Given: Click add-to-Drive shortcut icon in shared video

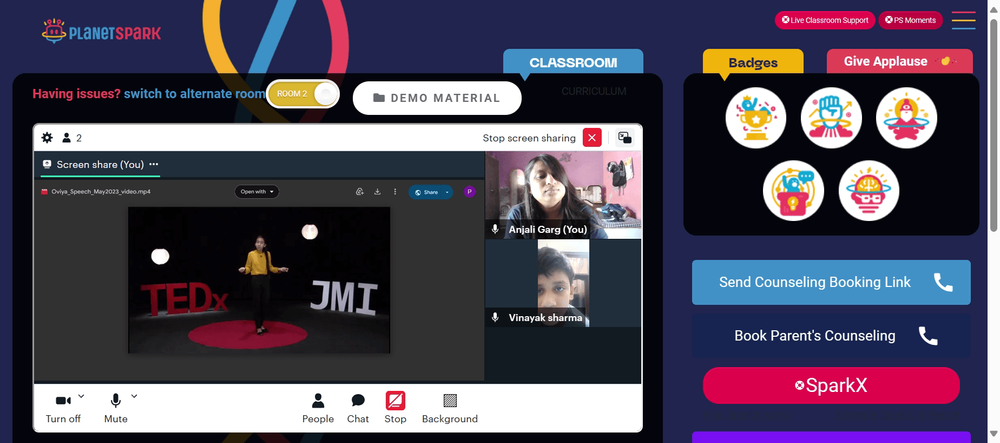Looking at the screenshot, I should [x=360, y=192].
